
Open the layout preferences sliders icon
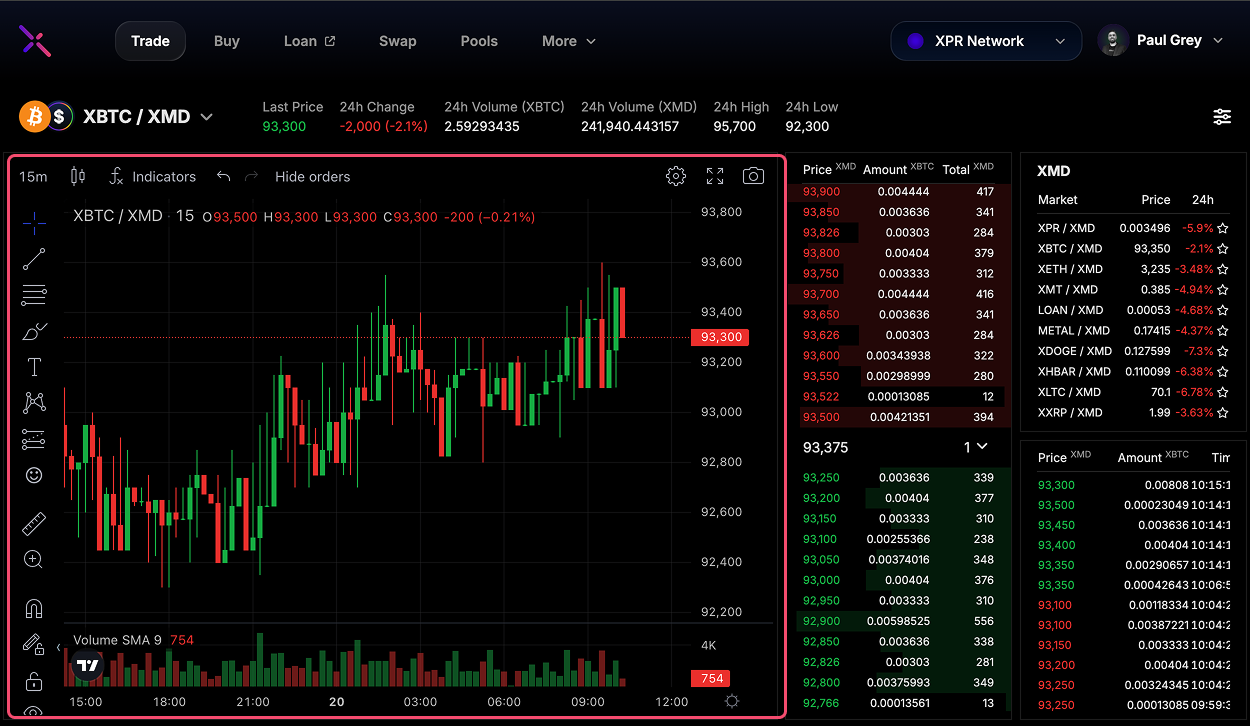(1222, 117)
